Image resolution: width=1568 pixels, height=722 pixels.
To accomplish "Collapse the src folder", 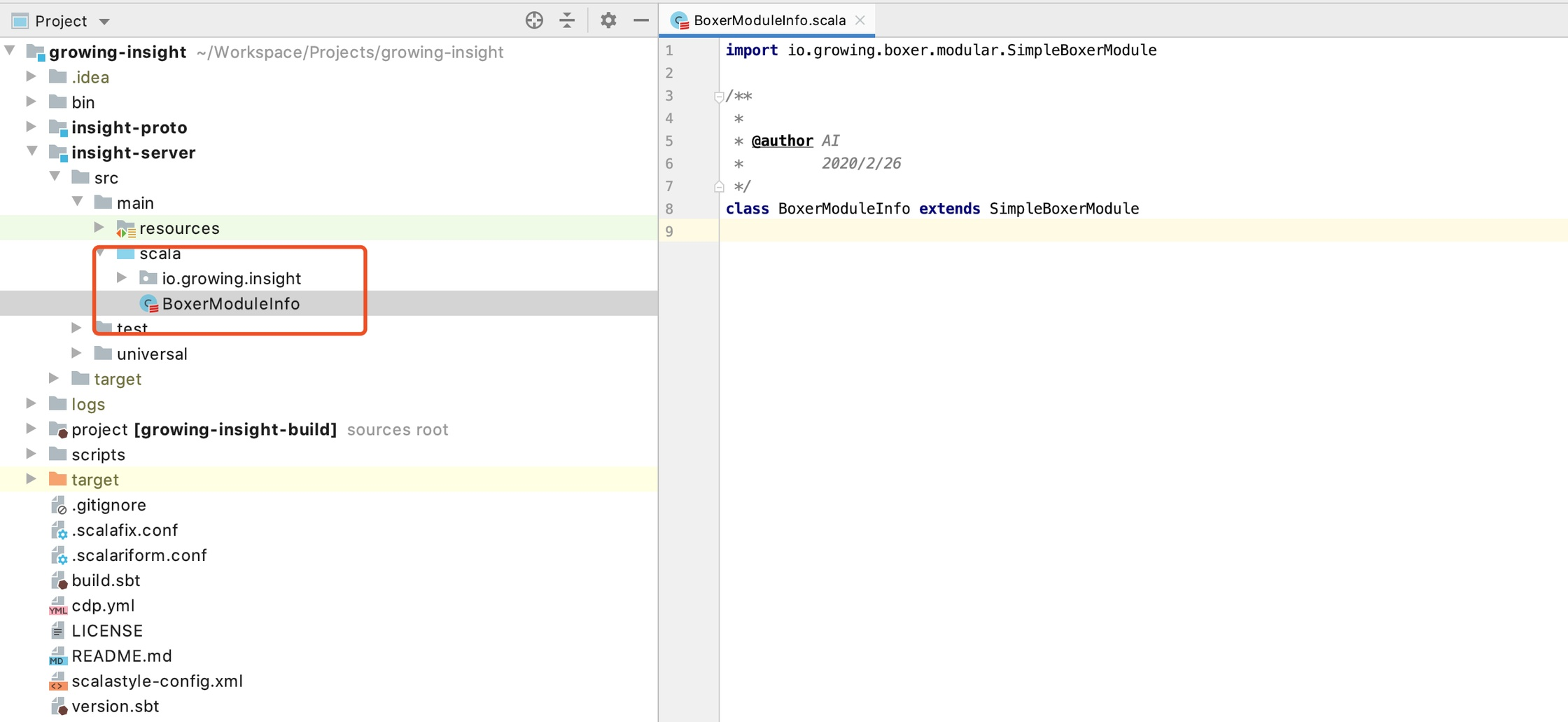I will pos(55,176).
